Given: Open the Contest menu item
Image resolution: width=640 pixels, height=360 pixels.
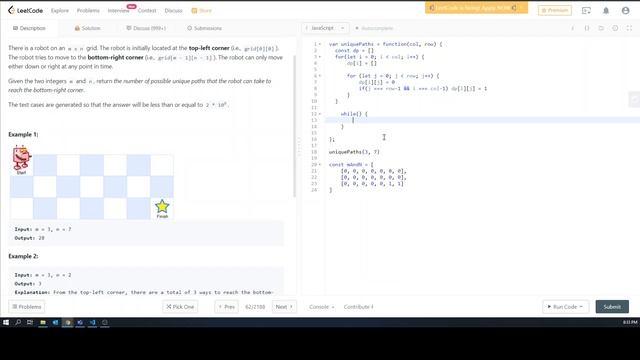Looking at the screenshot, I should point(147,11).
